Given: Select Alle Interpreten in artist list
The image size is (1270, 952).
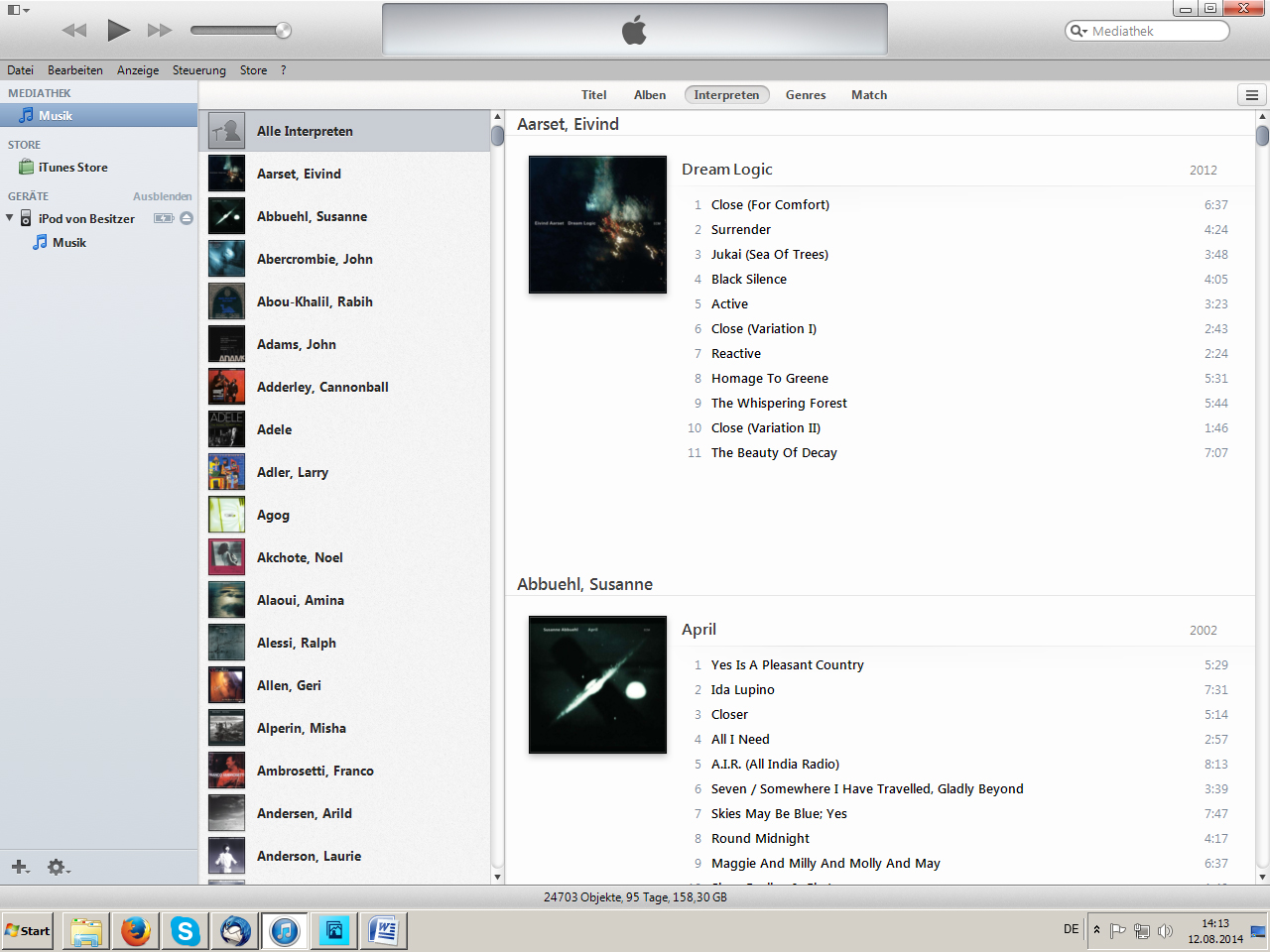Looking at the screenshot, I should [x=344, y=131].
